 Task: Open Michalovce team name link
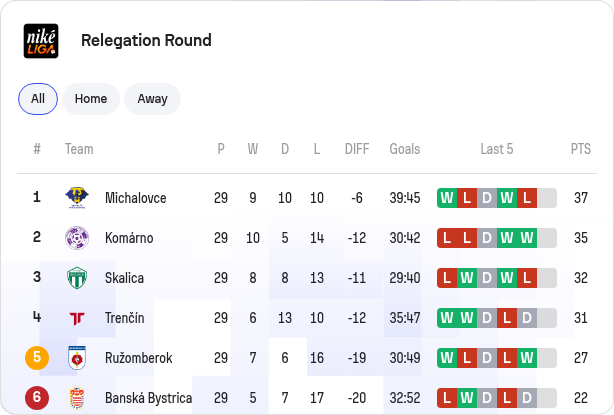point(135,198)
